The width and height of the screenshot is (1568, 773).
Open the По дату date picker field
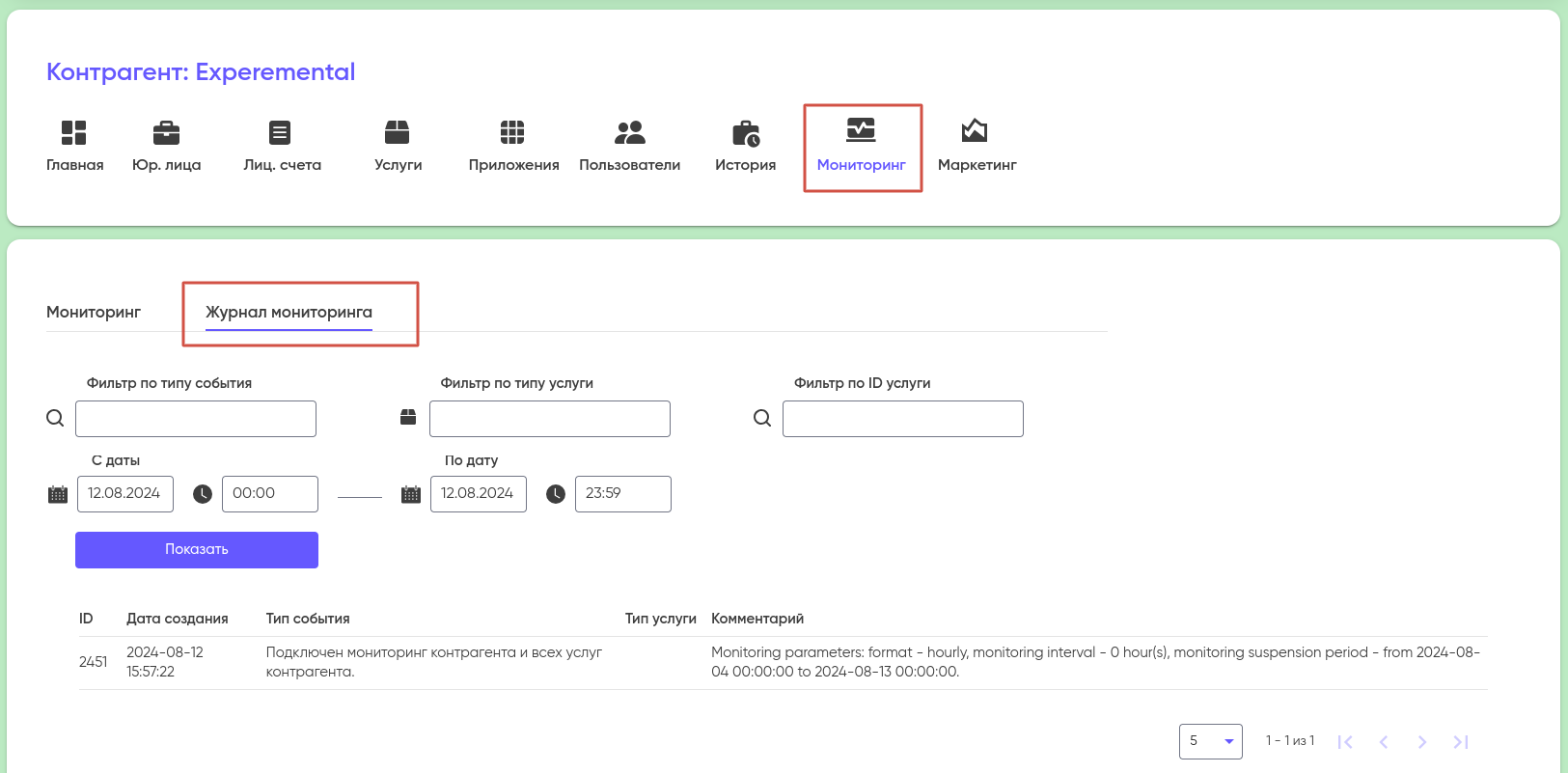[x=478, y=494]
